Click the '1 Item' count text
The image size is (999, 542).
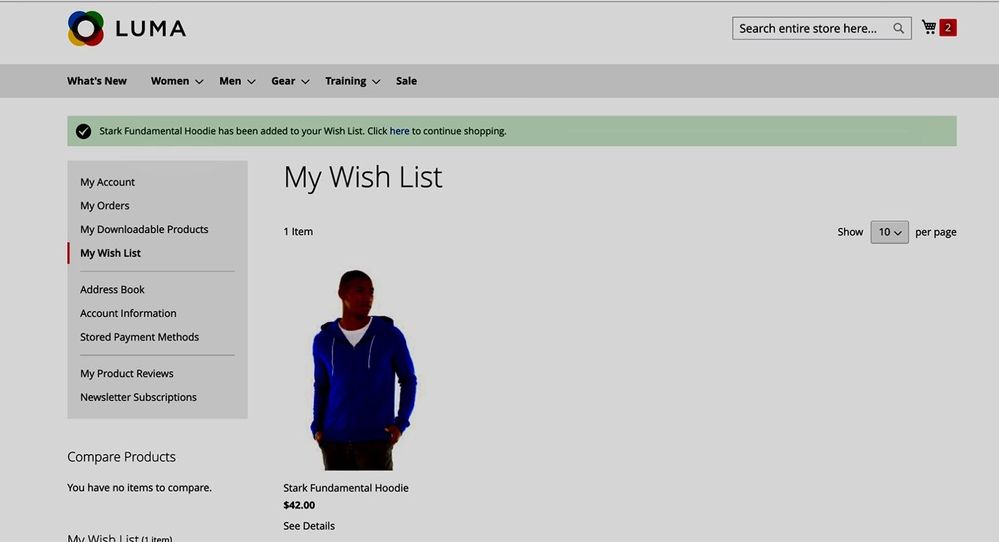point(298,232)
